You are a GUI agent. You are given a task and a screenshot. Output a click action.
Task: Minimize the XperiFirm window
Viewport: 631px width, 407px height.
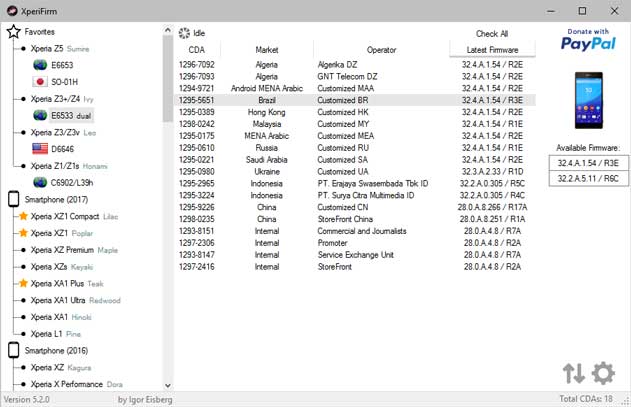pyautogui.click(x=551, y=11)
